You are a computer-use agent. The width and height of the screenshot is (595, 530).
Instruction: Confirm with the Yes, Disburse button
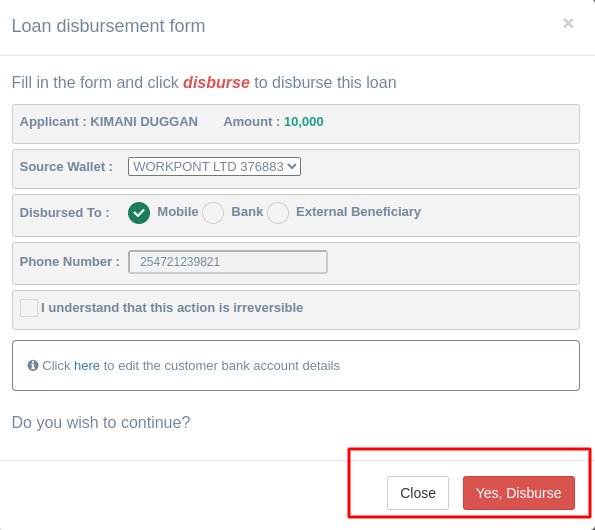point(519,493)
